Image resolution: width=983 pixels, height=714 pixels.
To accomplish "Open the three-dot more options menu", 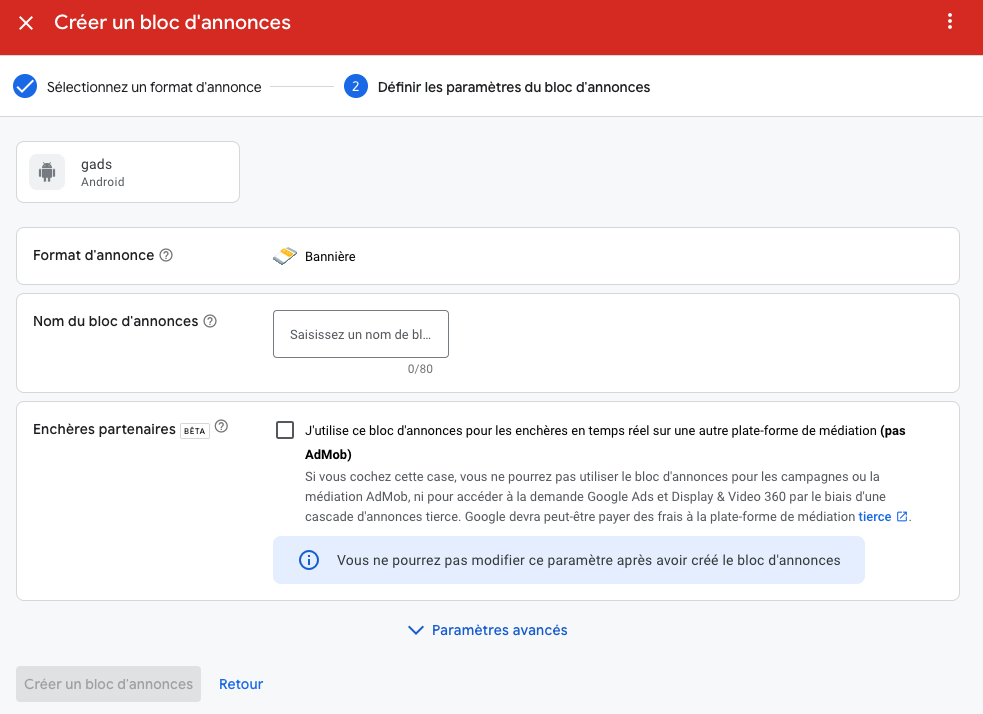I will [950, 21].
